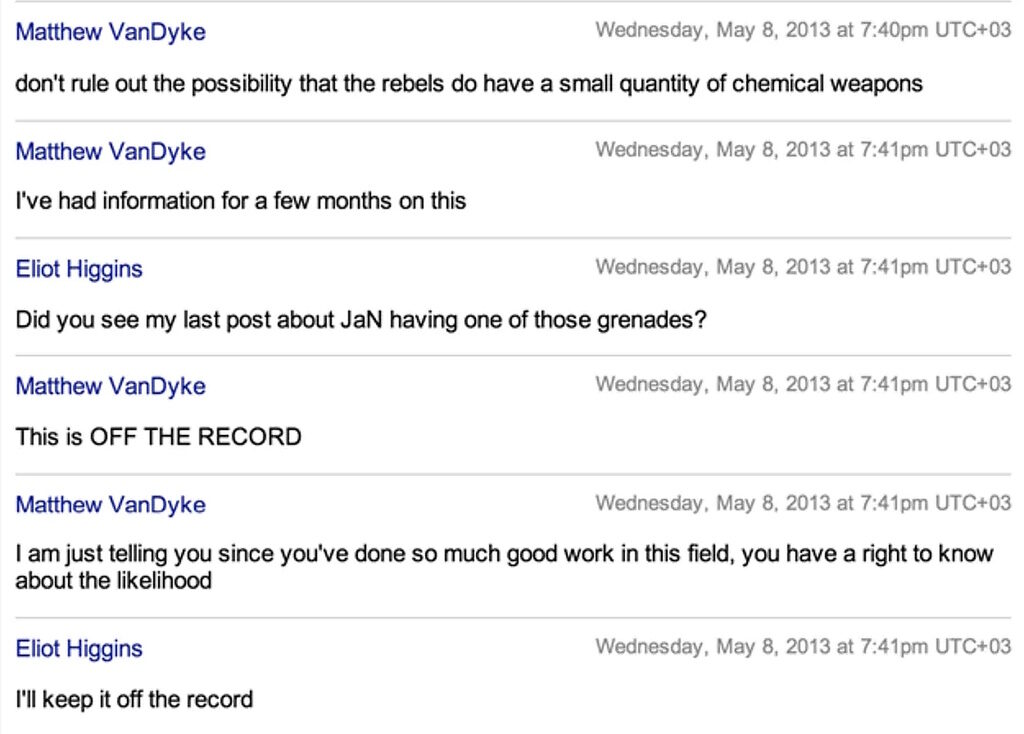Open Eliot Higgins name above "I'll keep it off"
The height and width of the screenshot is (734, 1024).
(x=79, y=648)
